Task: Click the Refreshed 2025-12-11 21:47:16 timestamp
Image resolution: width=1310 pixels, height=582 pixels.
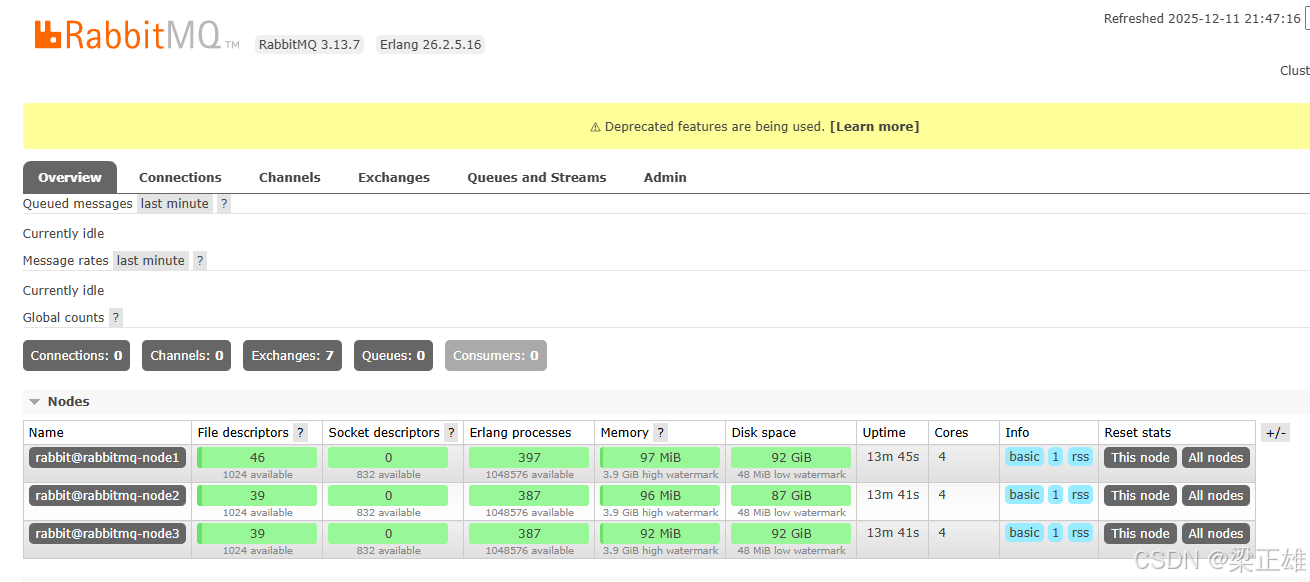Action: point(1202,18)
